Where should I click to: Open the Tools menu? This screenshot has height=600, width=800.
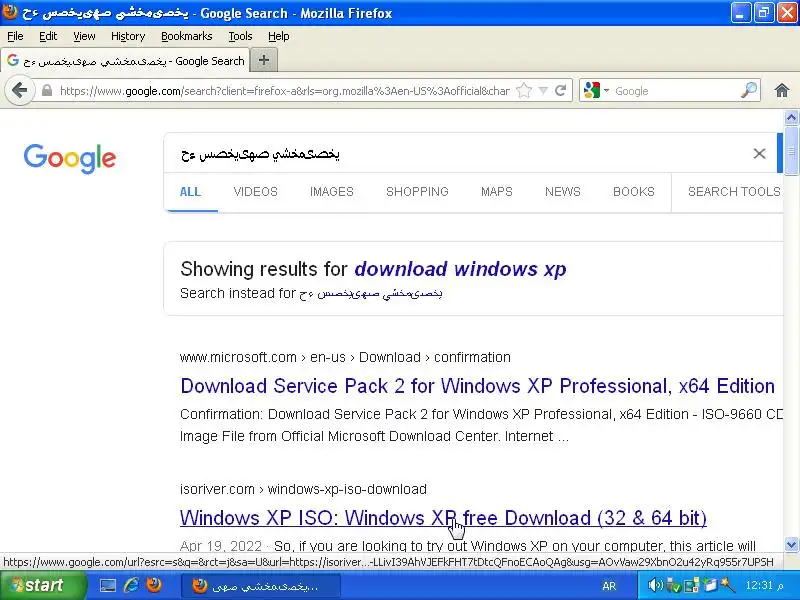point(240,36)
